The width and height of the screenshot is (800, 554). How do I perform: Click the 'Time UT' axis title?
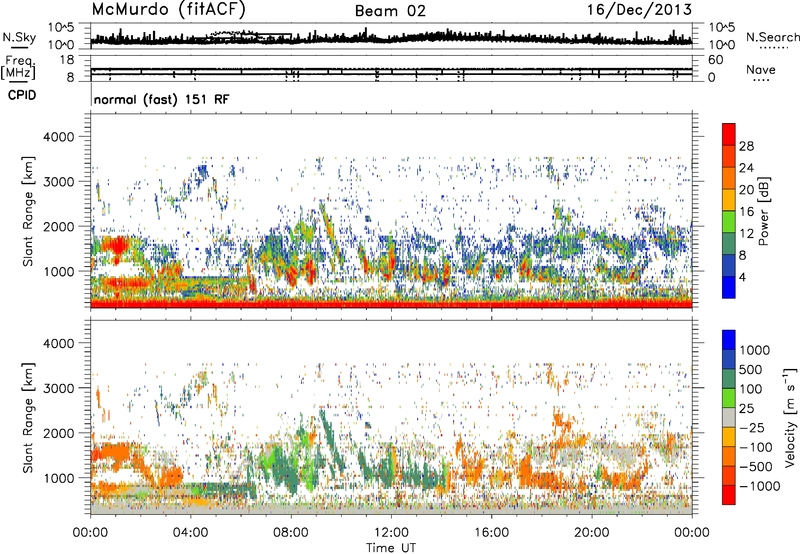coord(391,547)
